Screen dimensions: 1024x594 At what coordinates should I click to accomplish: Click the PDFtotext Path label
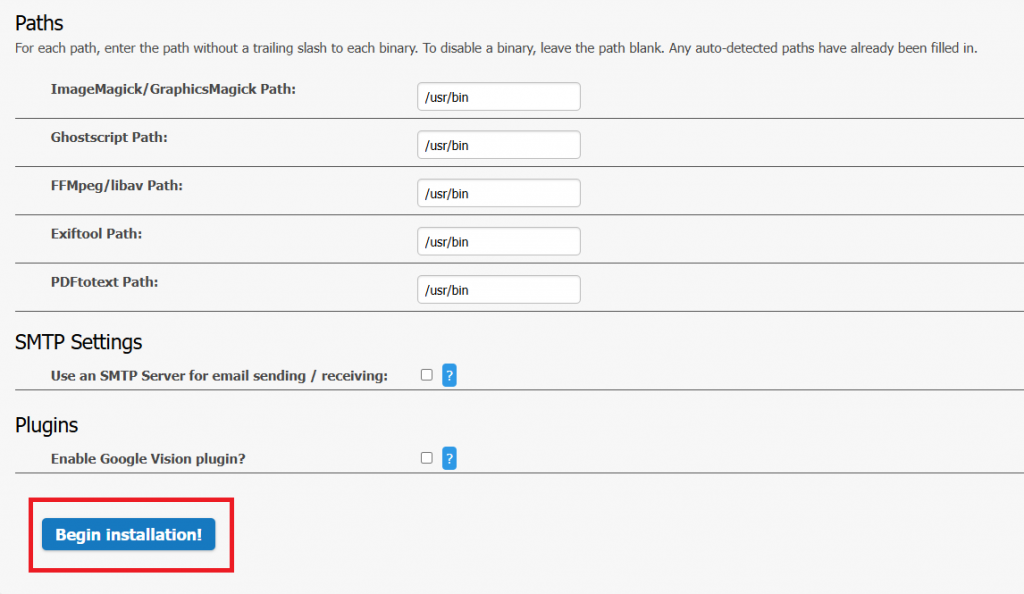coord(104,282)
